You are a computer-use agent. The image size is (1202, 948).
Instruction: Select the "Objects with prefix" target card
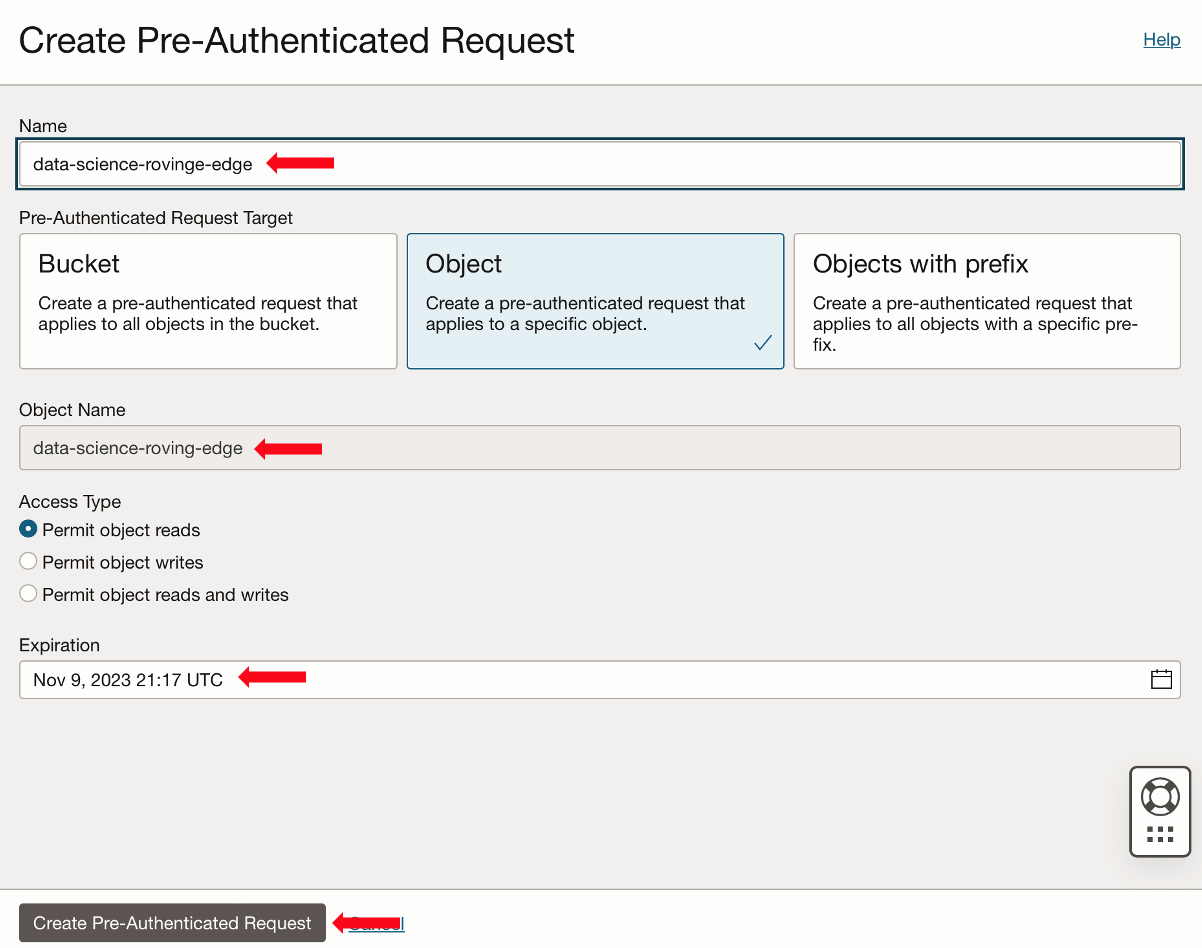[x=986, y=301]
